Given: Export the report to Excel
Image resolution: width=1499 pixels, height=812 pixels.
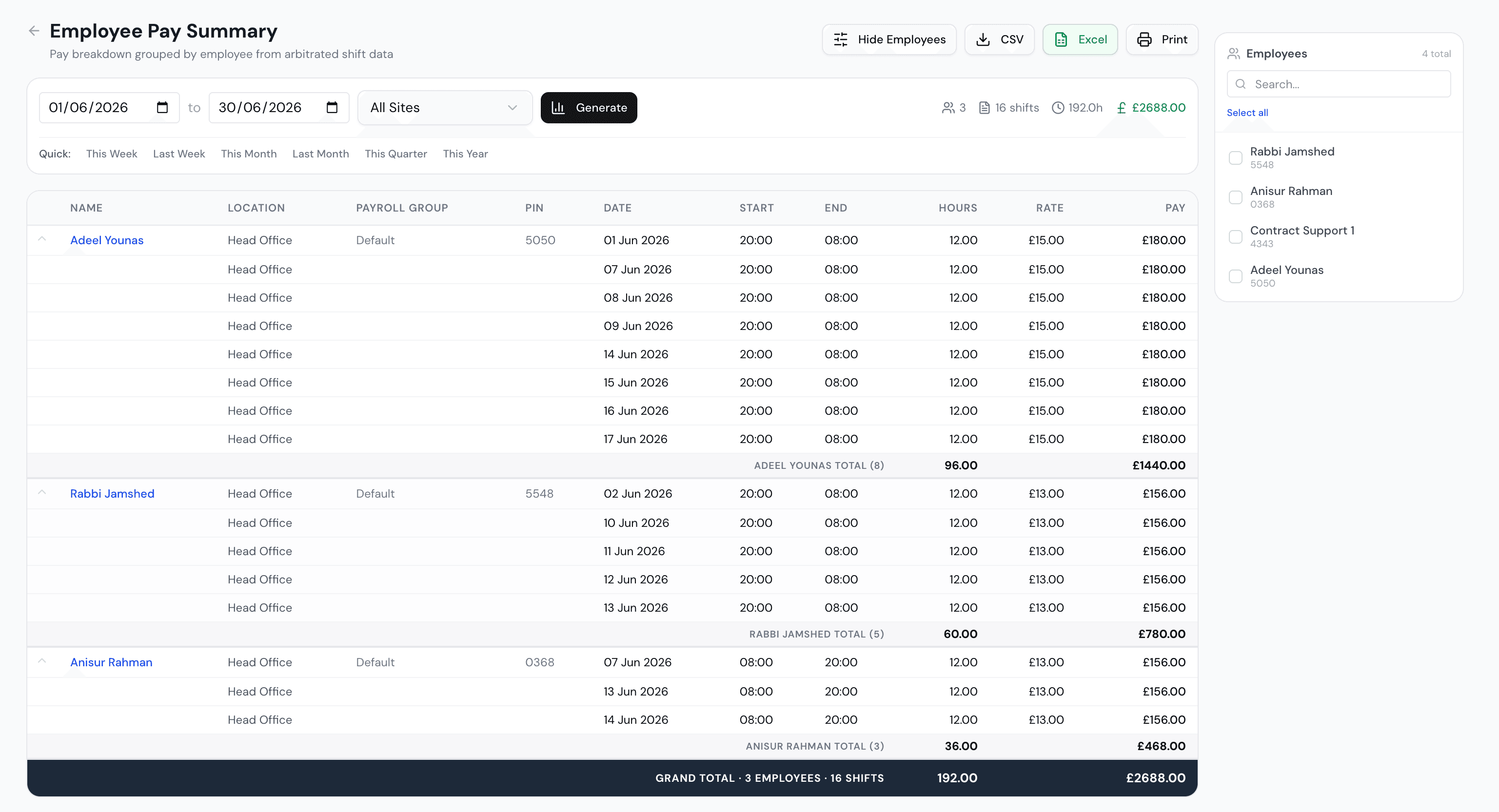Looking at the screenshot, I should (x=1080, y=39).
